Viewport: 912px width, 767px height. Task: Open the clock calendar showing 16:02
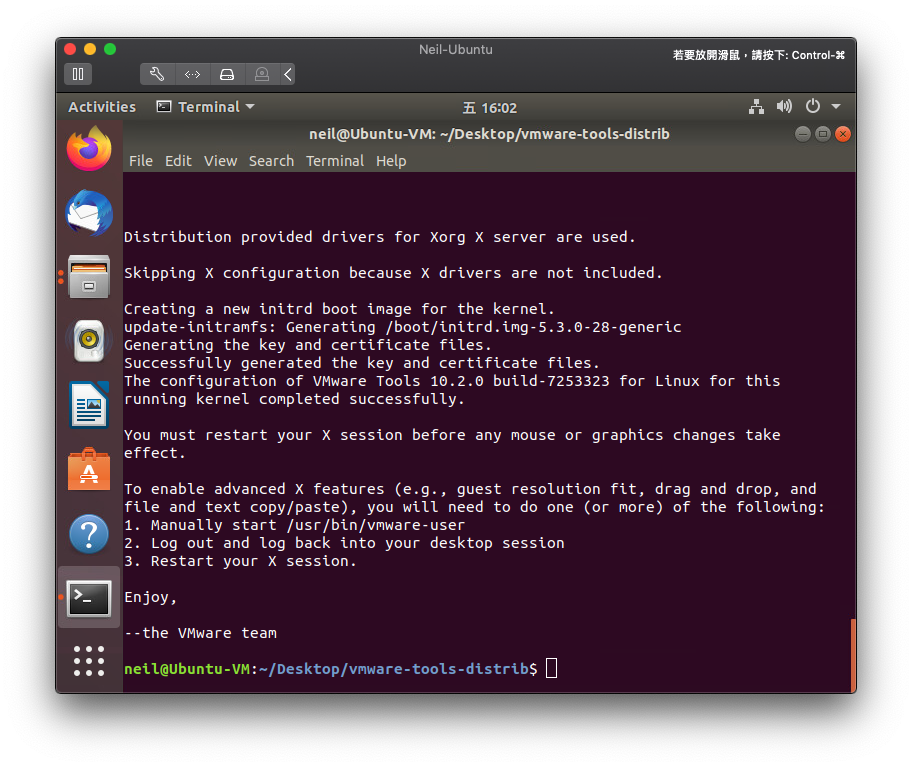pos(490,107)
